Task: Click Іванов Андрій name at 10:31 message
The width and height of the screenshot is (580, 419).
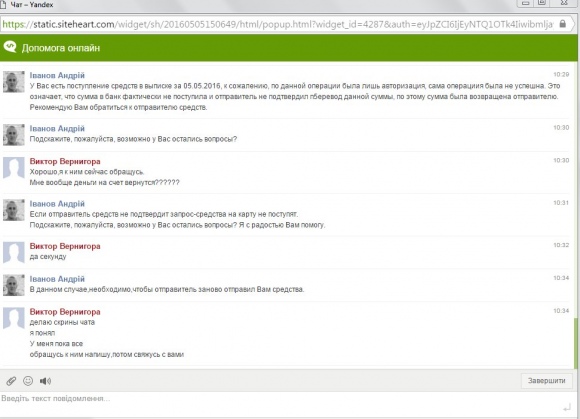Action: point(57,204)
